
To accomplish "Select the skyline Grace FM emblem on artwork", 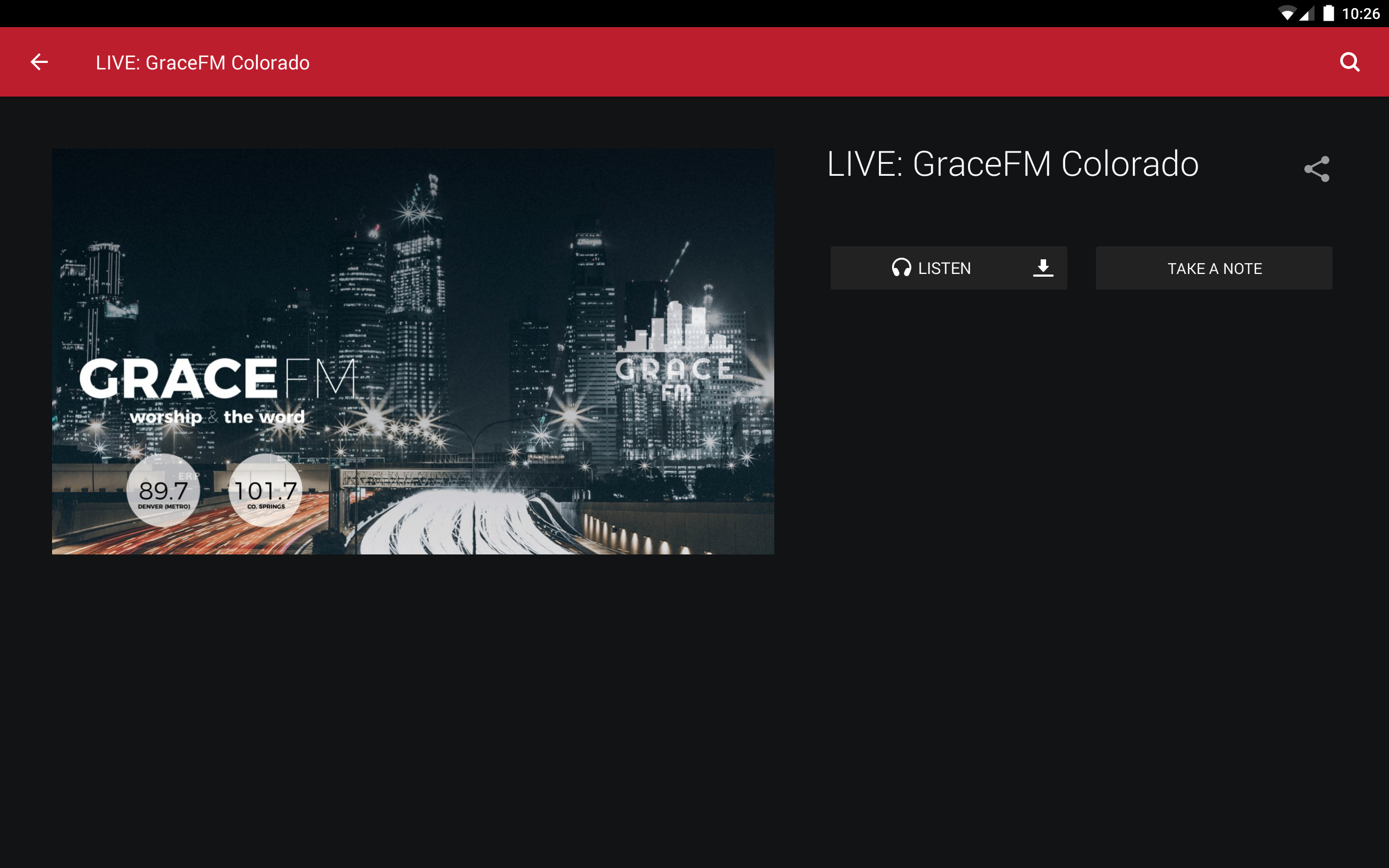I will point(675,352).
